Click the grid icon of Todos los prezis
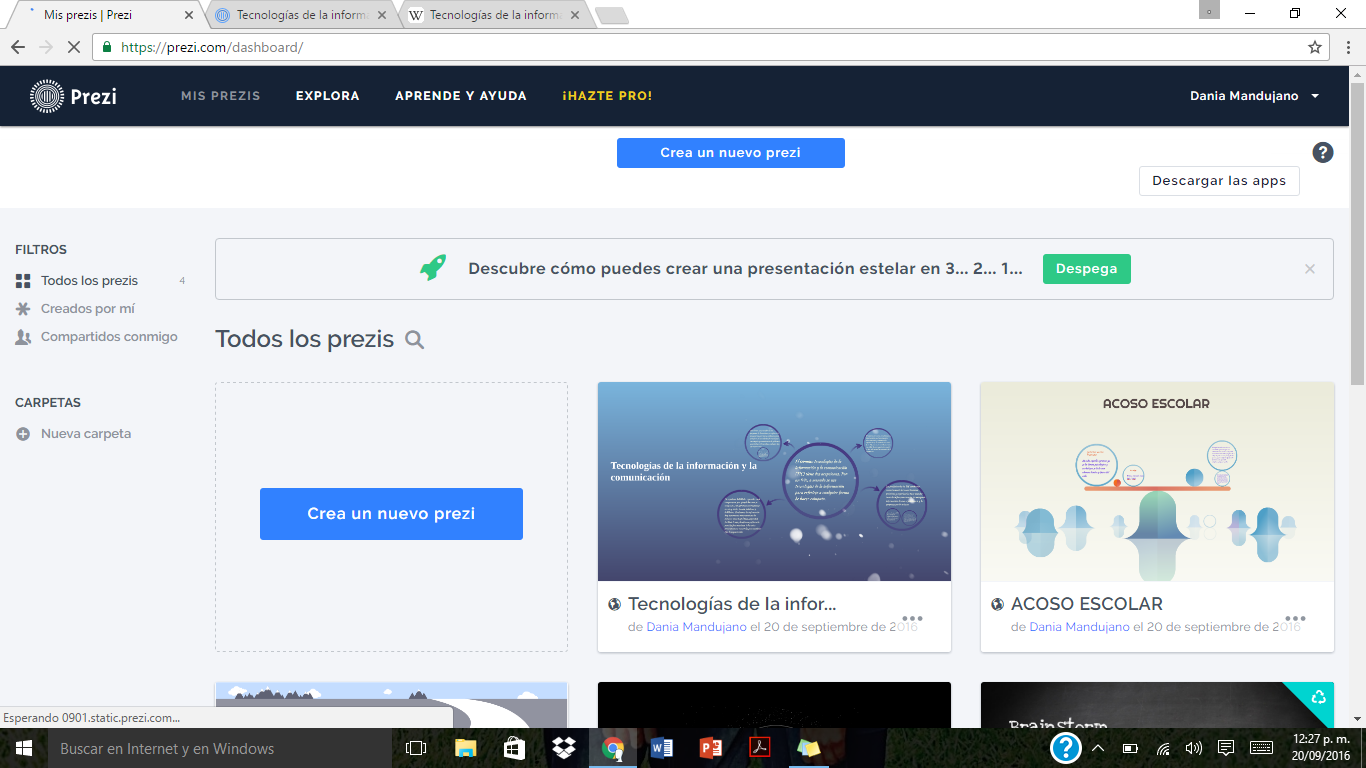Viewport: 1366px width, 768px height. (23, 281)
